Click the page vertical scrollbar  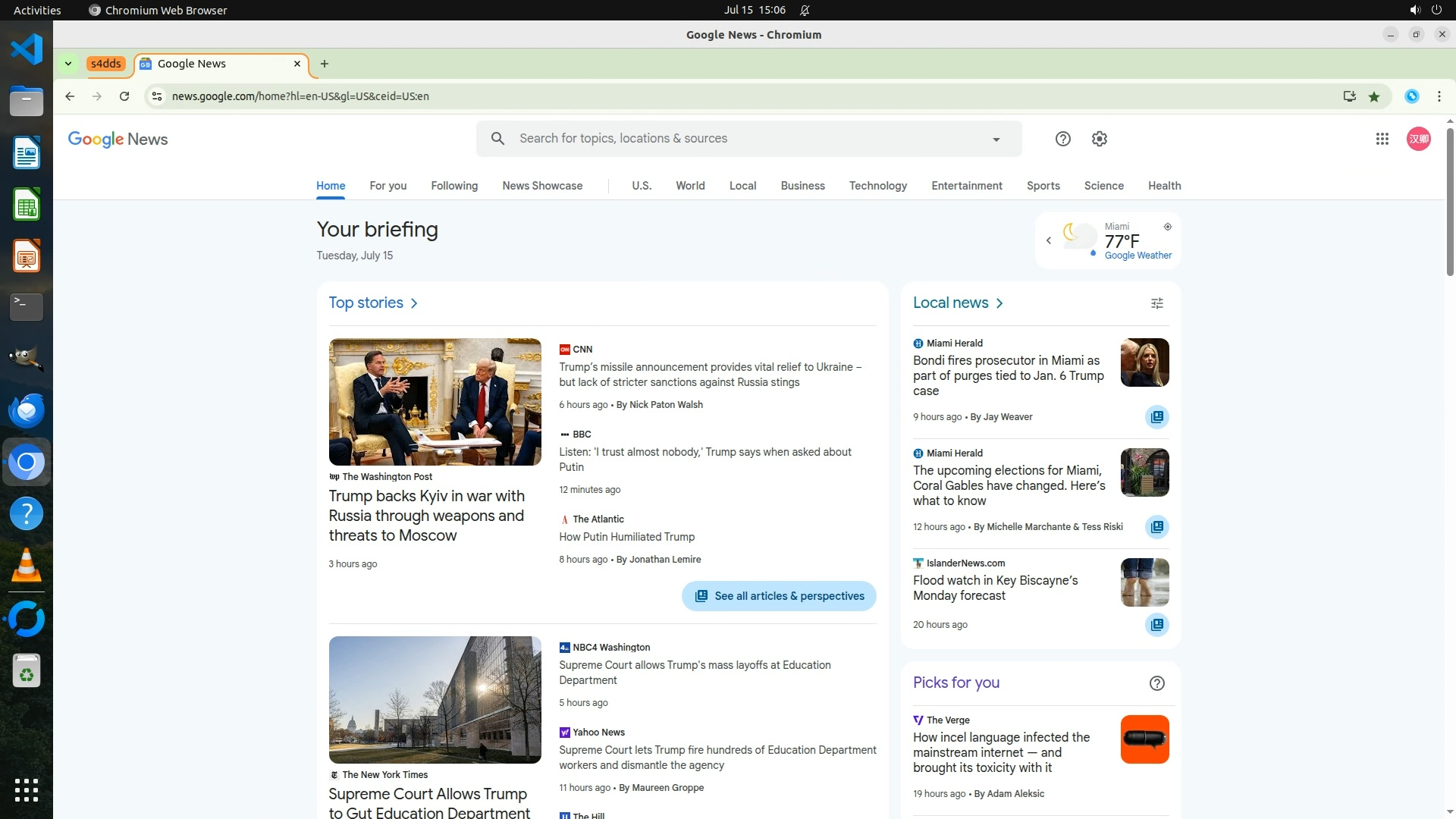tap(1450, 201)
